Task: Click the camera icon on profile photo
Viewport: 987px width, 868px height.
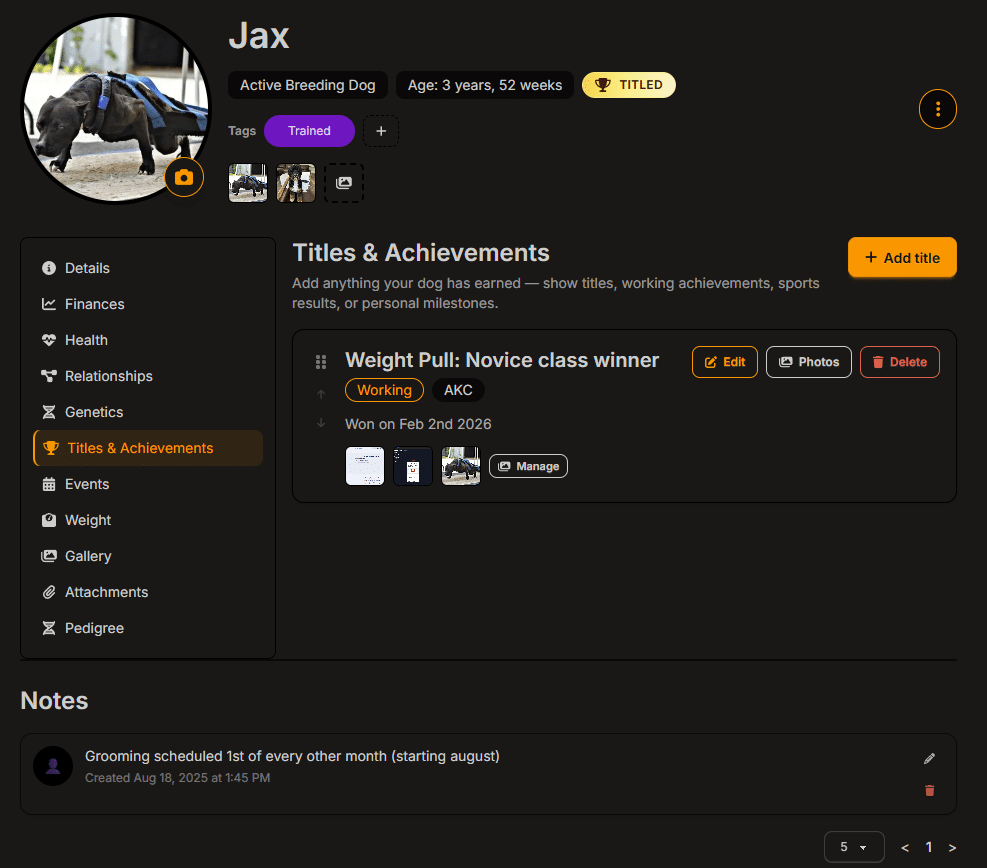Action: point(184,177)
